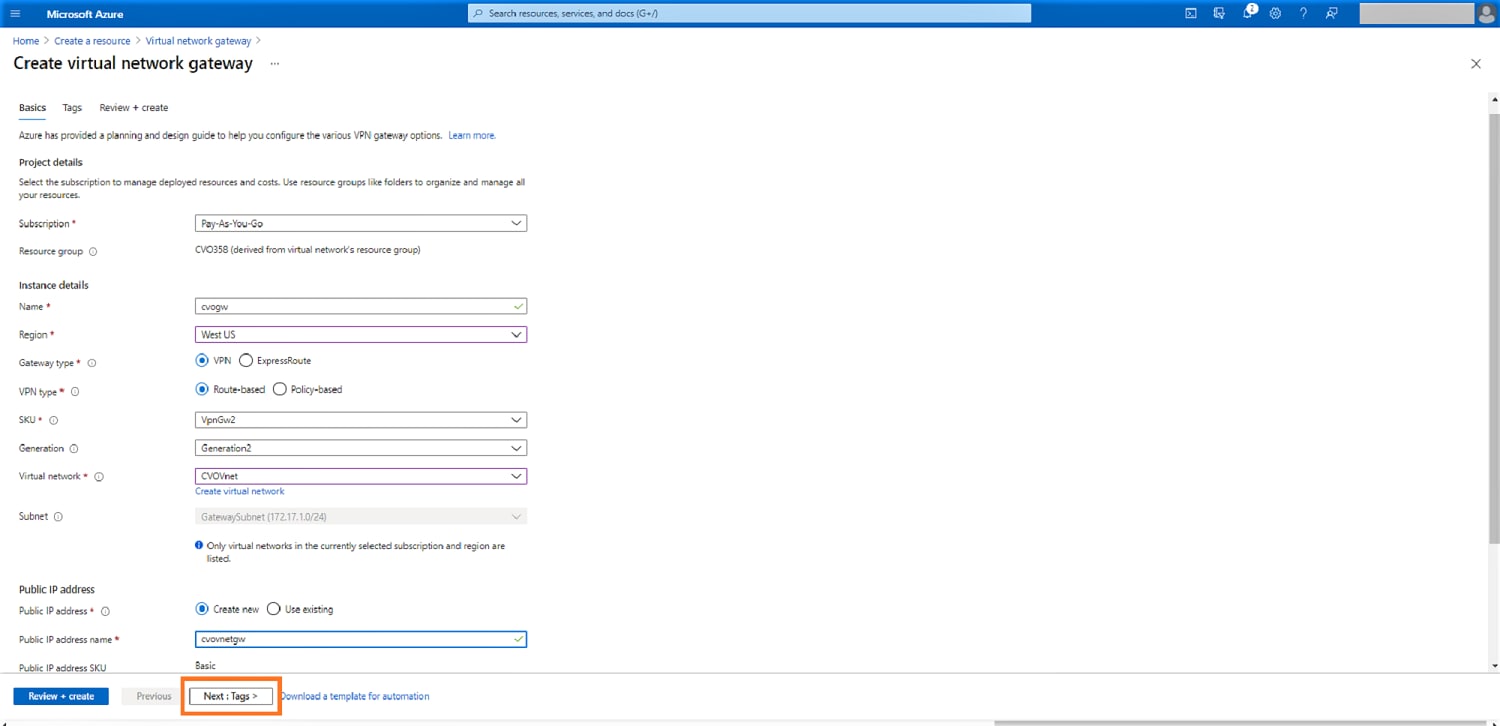
Task: Click the Help question mark icon
Action: point(1303,13)
